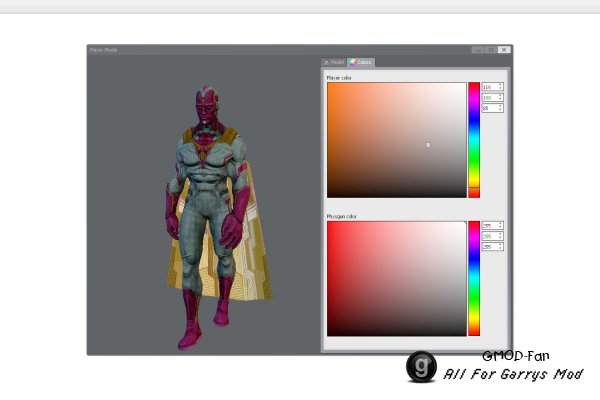Increase the Physgun color red value
The height and width of the screenshot is (400, 600).
(500, 224)
